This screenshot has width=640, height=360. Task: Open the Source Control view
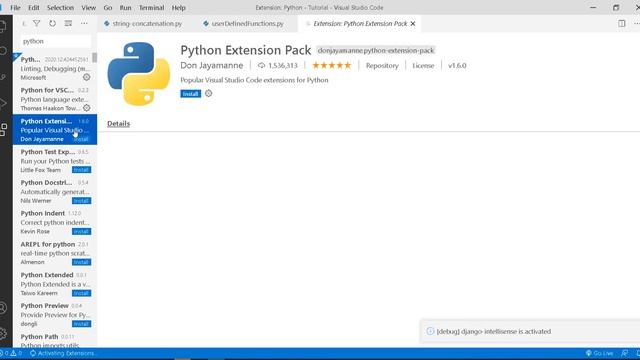click(3, 77)
